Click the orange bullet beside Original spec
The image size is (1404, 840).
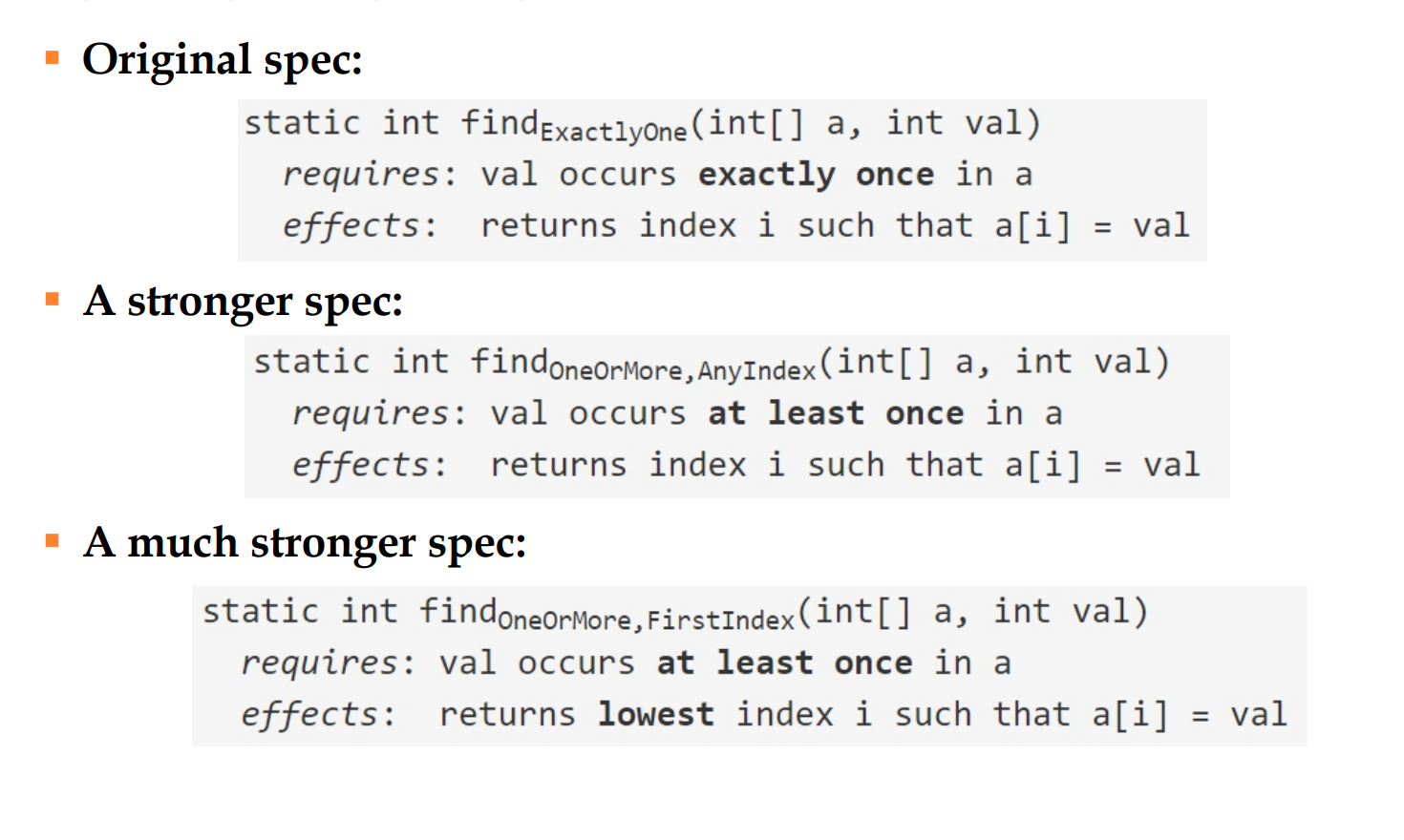(x=53, y=58)
